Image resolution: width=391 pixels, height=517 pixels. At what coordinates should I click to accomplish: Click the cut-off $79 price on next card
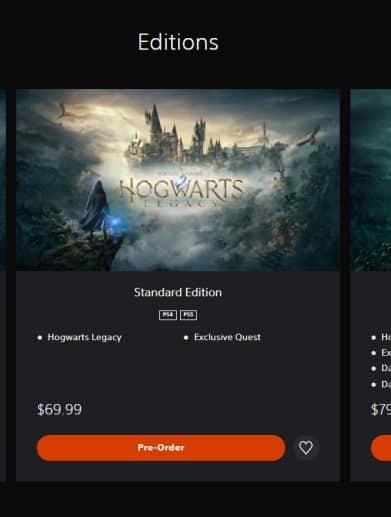(x=381, y=409)
